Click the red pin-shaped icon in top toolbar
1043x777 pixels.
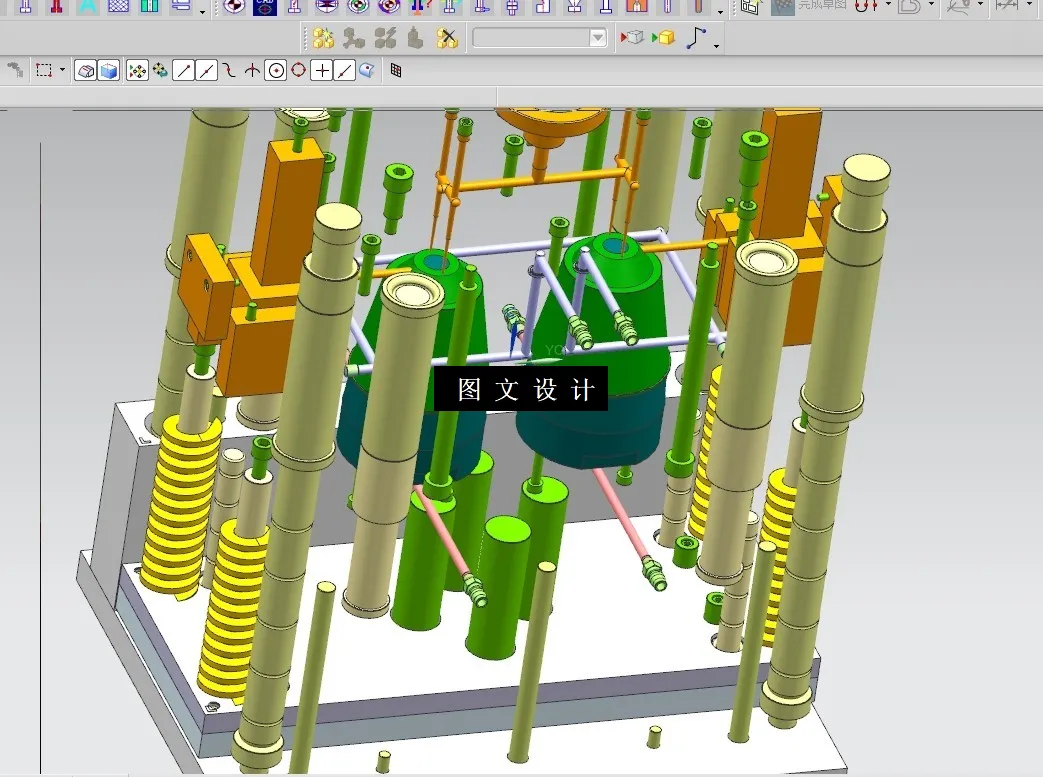pos(57,7)
